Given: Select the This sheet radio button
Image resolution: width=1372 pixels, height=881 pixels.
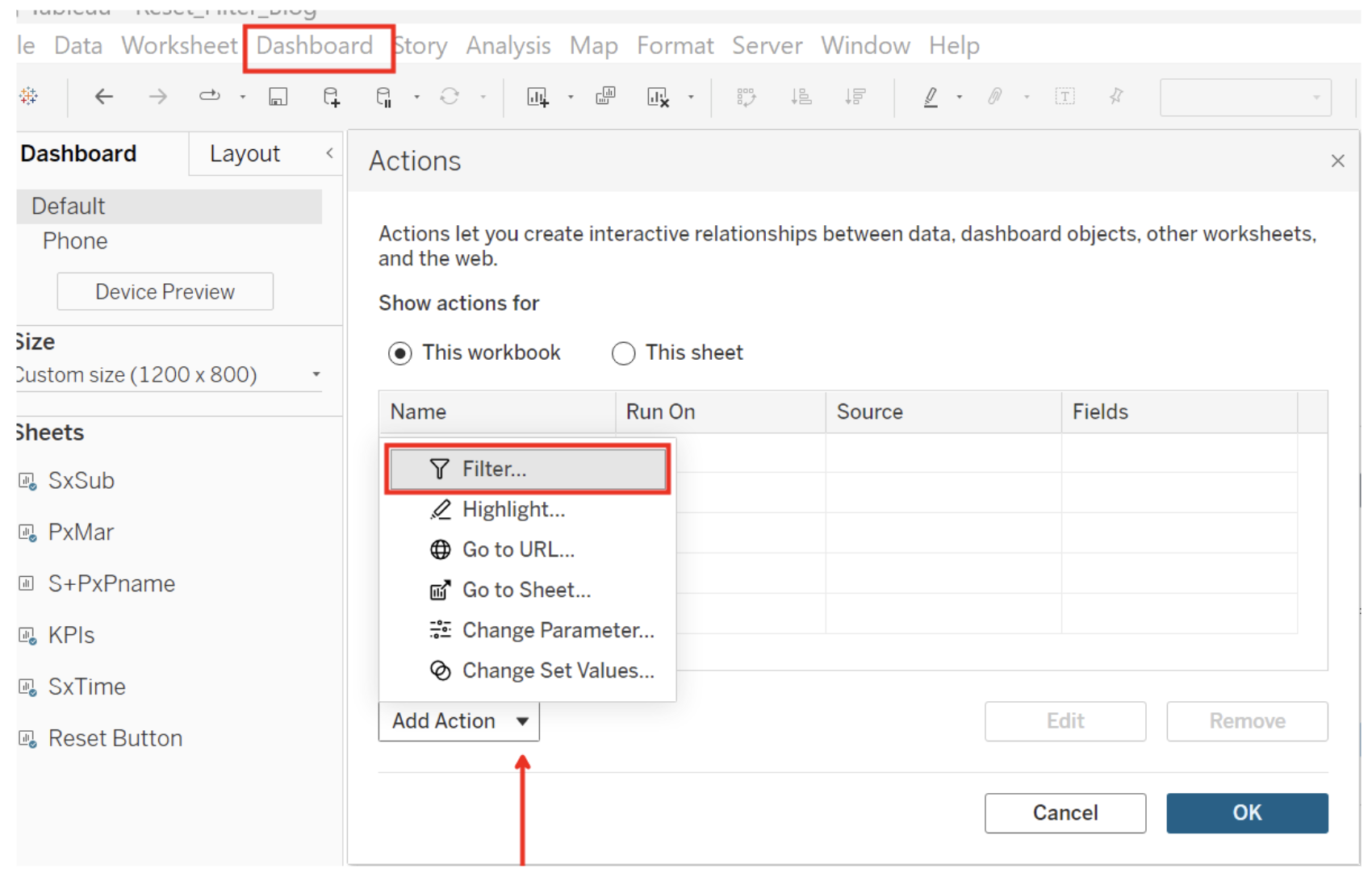Looking at the screenshot, I should 623,353.
